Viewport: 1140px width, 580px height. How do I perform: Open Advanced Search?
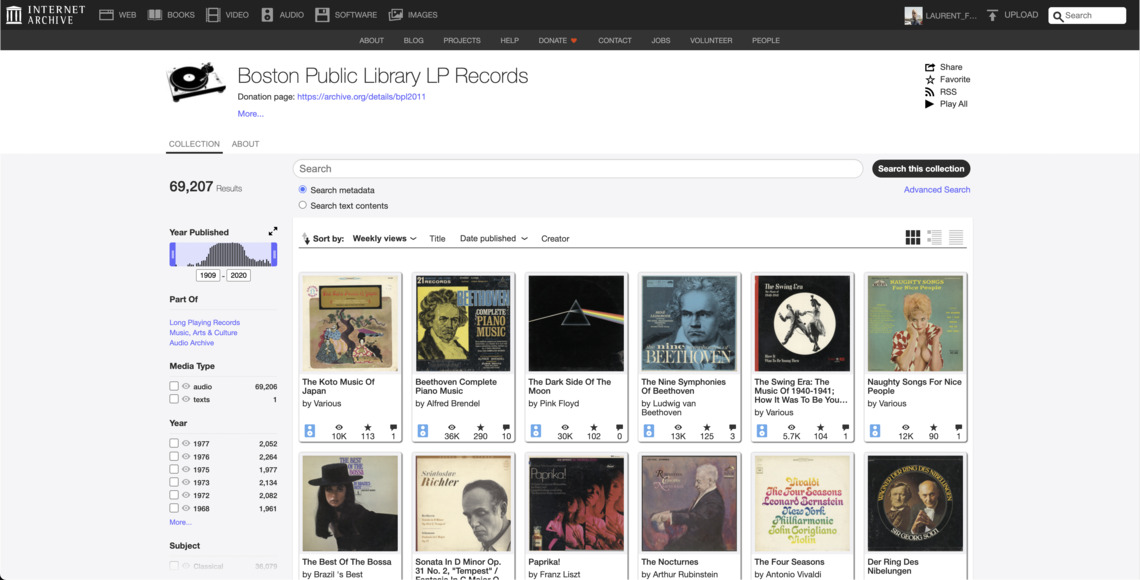[937, 189]
